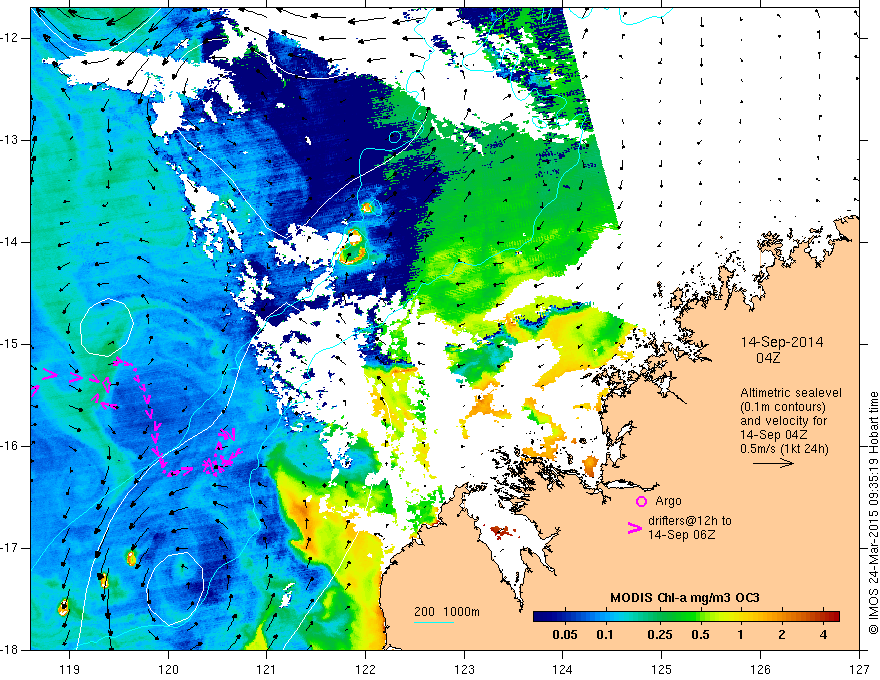This screenshot has height=680, width=880.
Task: Click the 'MODIS Chl-a mg/m3 OC3' colorbar title
Action: (x=685, y=598)
